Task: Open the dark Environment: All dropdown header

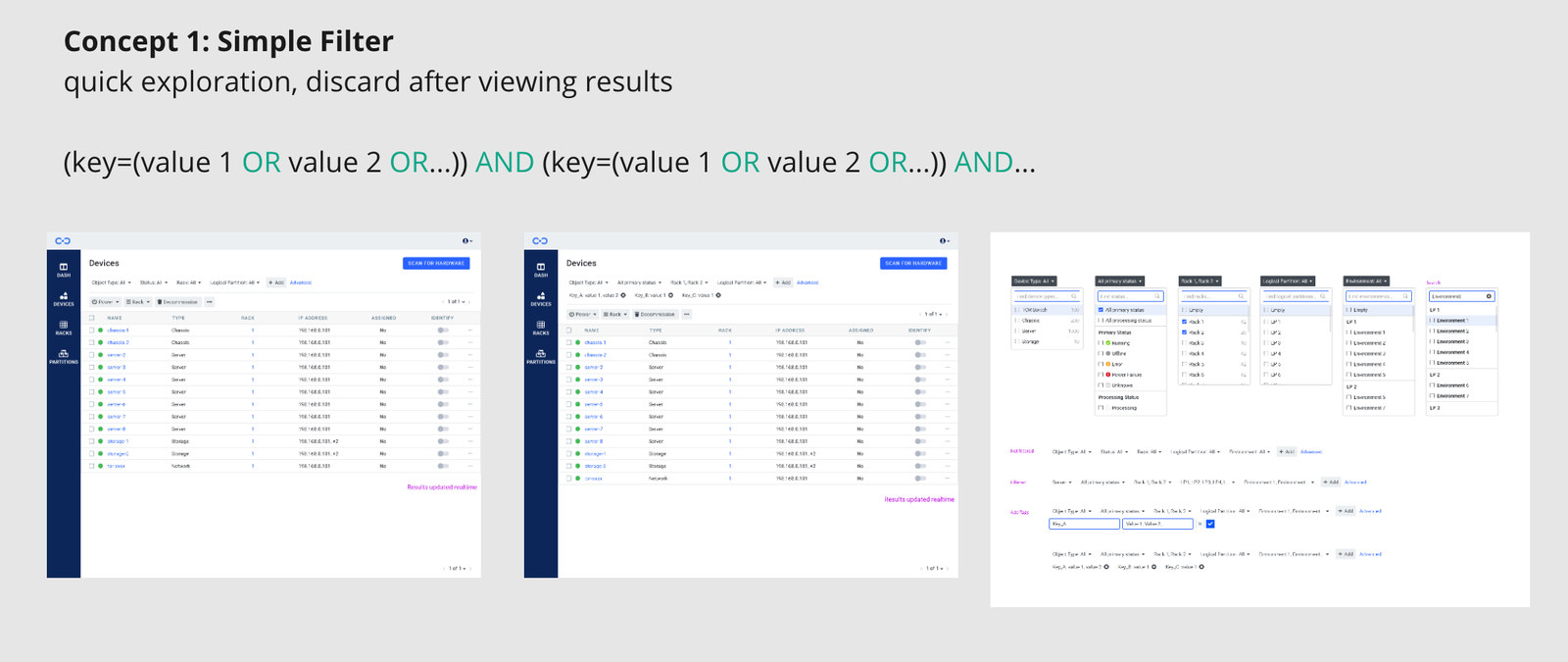Action: pos(1366,281)
